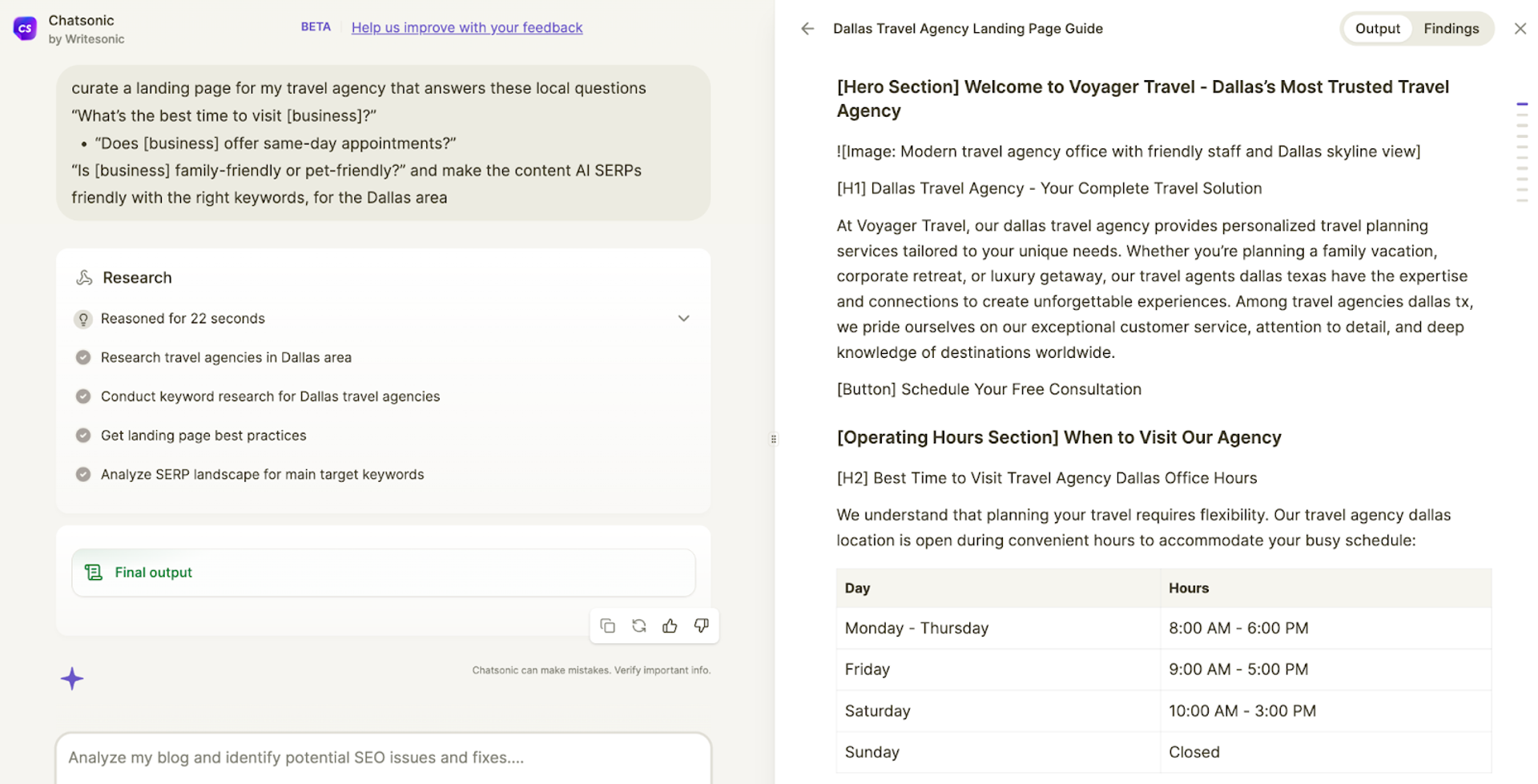Close the landing page guide panel
Image resolution: width=1538 pixels, height=784 pixels.
tap(1520, 29)
